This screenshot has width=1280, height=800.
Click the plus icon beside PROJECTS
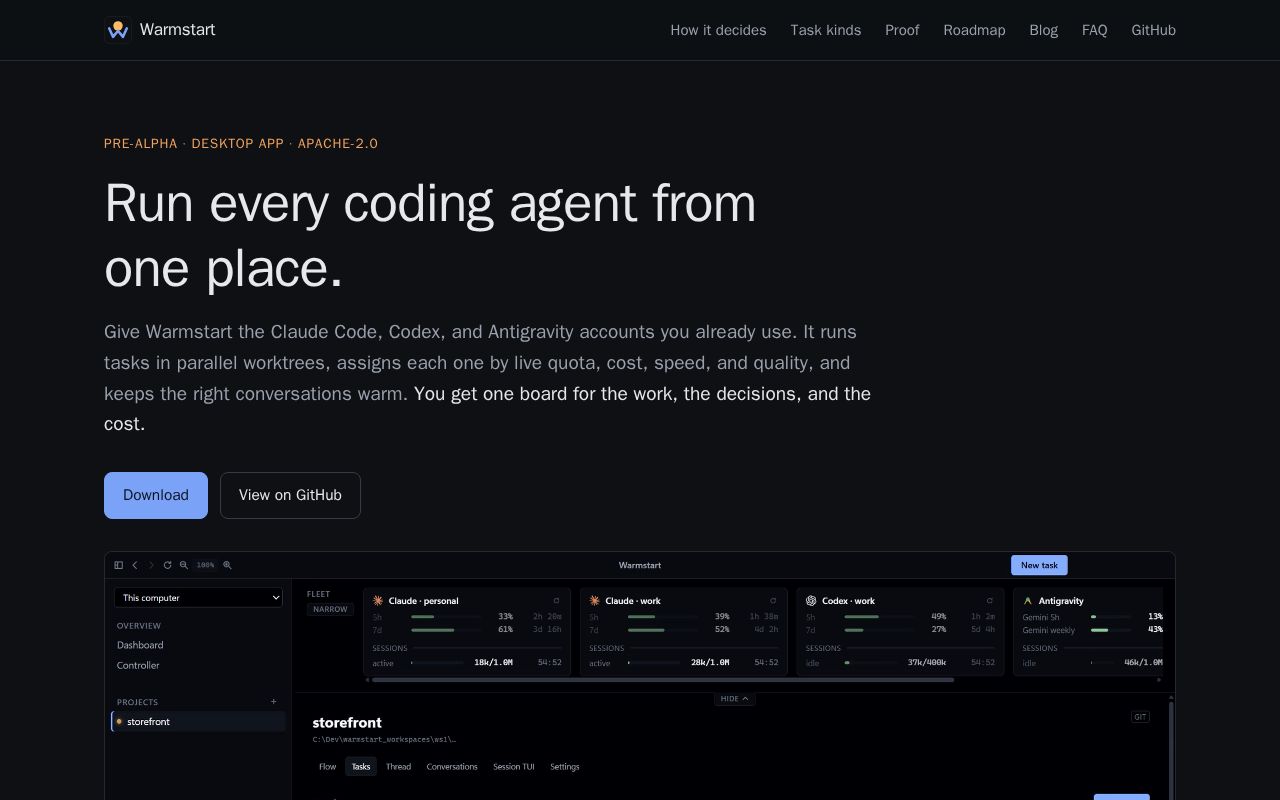[x=274, y=702]
